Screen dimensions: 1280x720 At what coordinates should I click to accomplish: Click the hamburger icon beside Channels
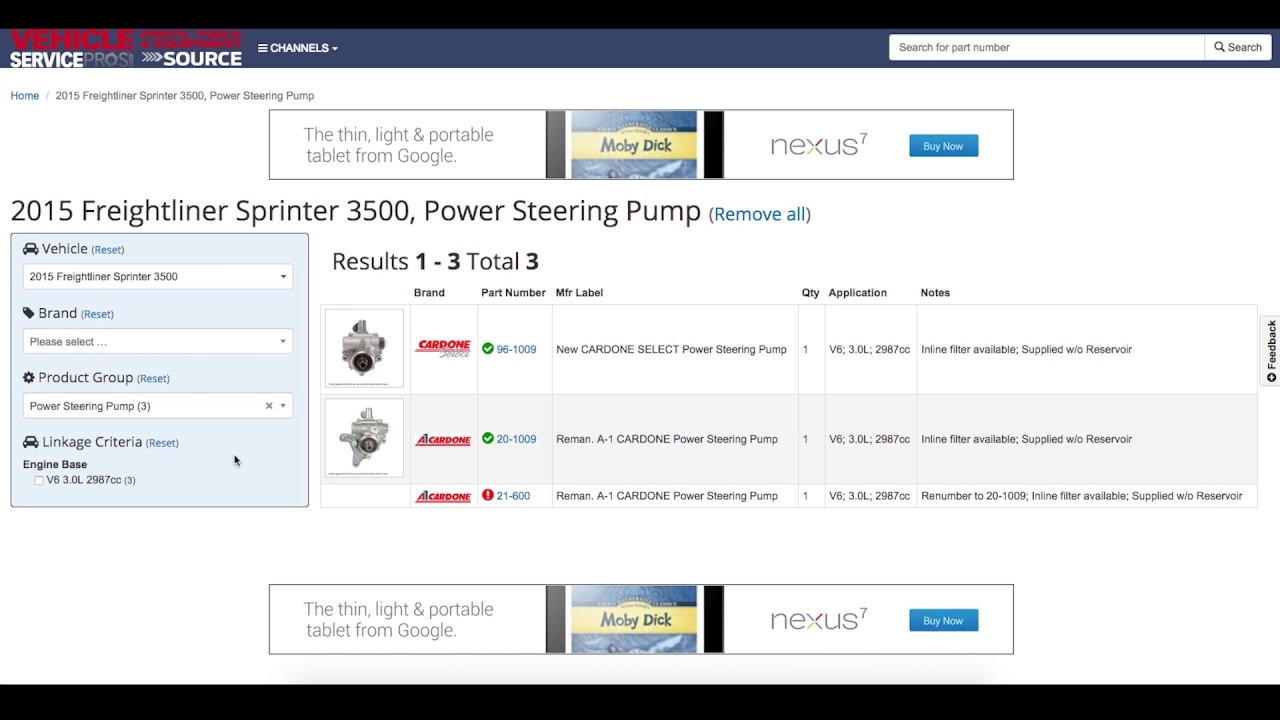click(262, 48)
